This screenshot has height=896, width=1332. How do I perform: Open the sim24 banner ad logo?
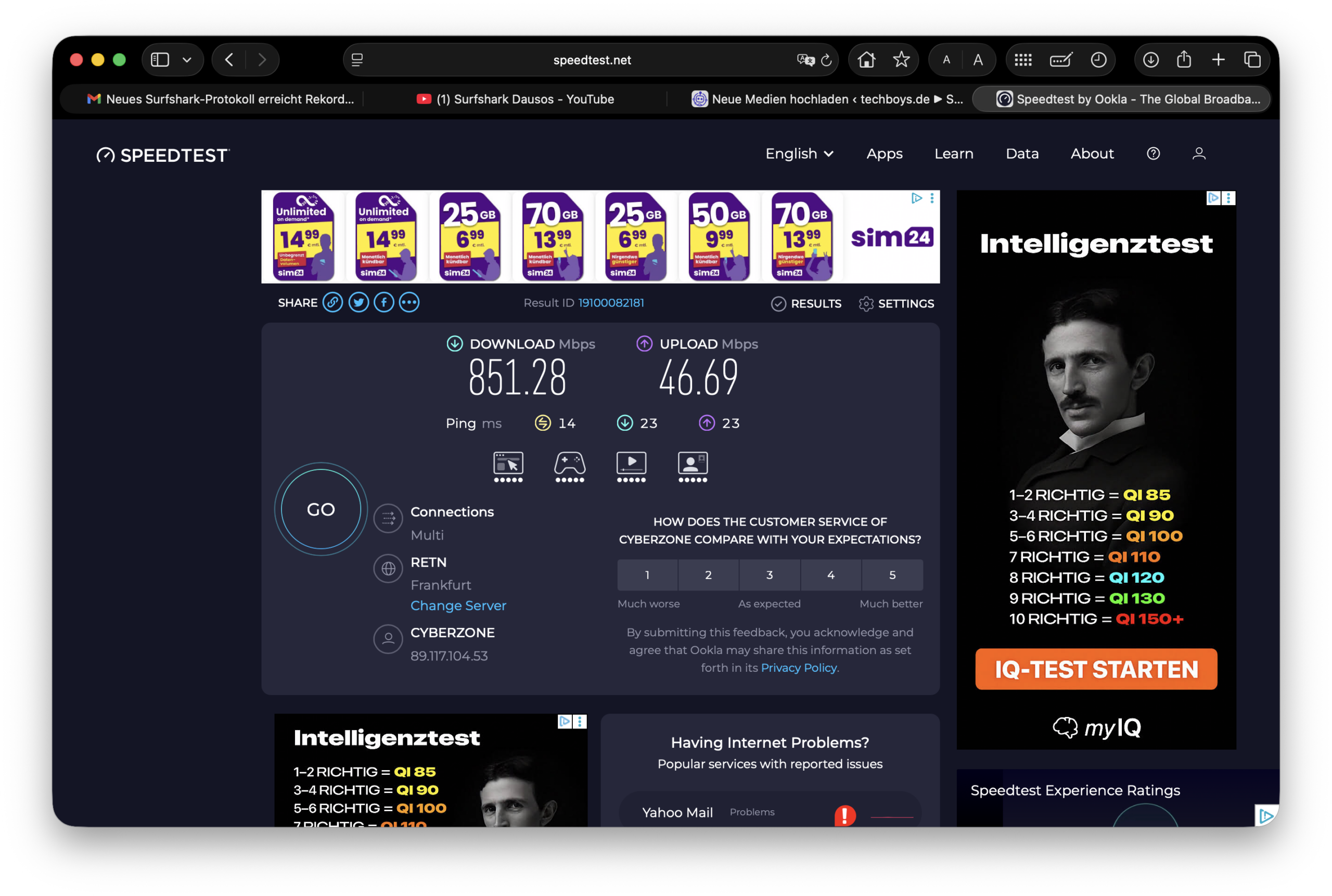pyautogui.click(x=892, y=237)
